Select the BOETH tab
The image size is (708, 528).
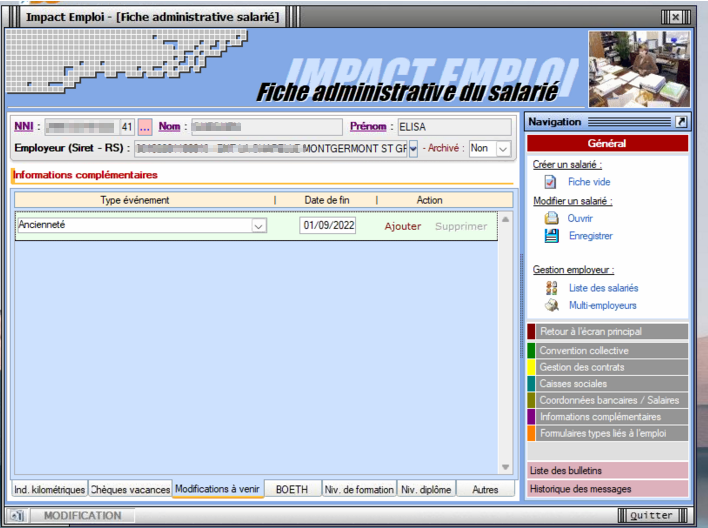pyautogui.click(x=292, y=490)
